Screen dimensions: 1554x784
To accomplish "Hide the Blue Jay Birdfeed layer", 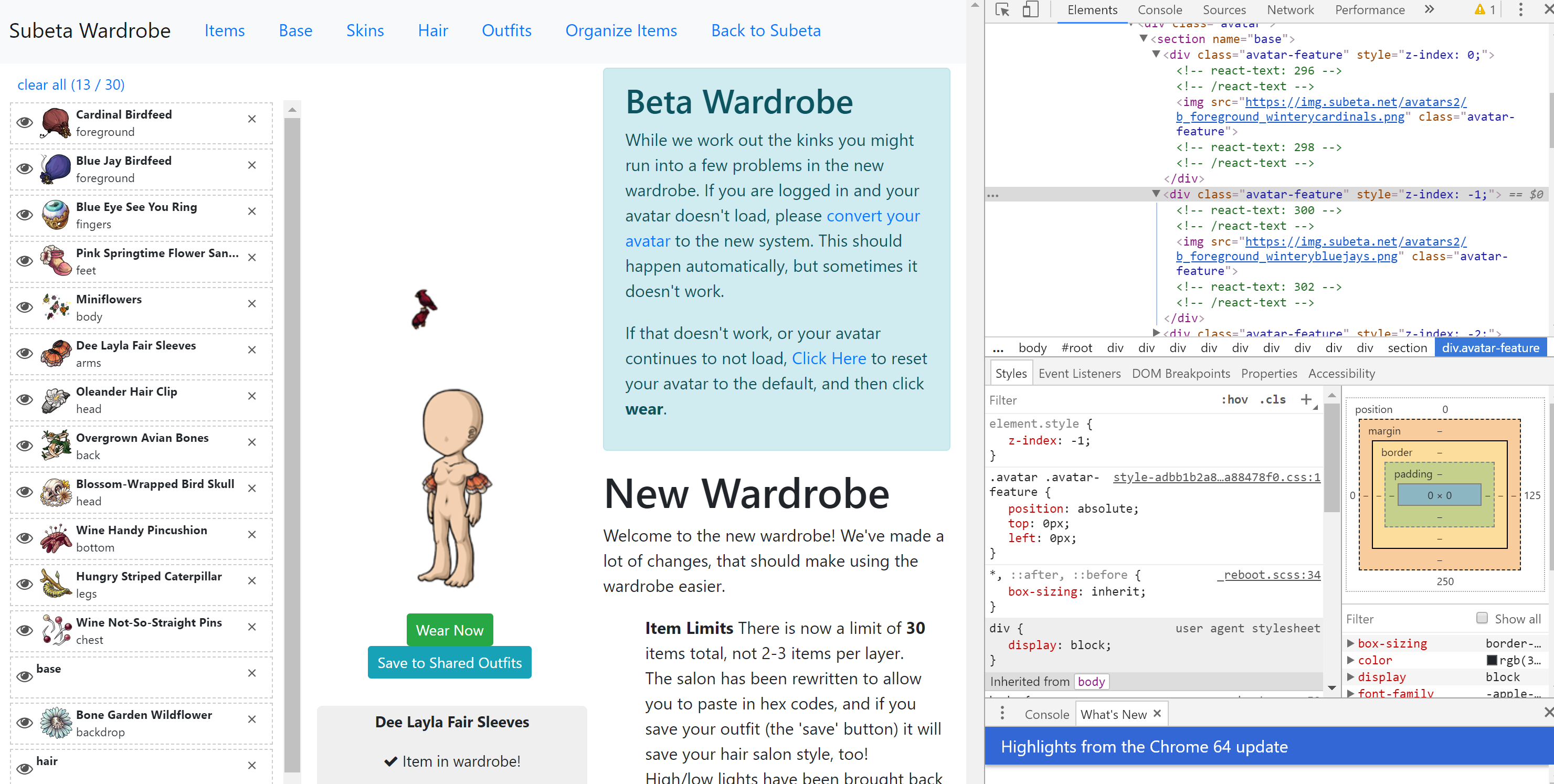I will [24, 168].
